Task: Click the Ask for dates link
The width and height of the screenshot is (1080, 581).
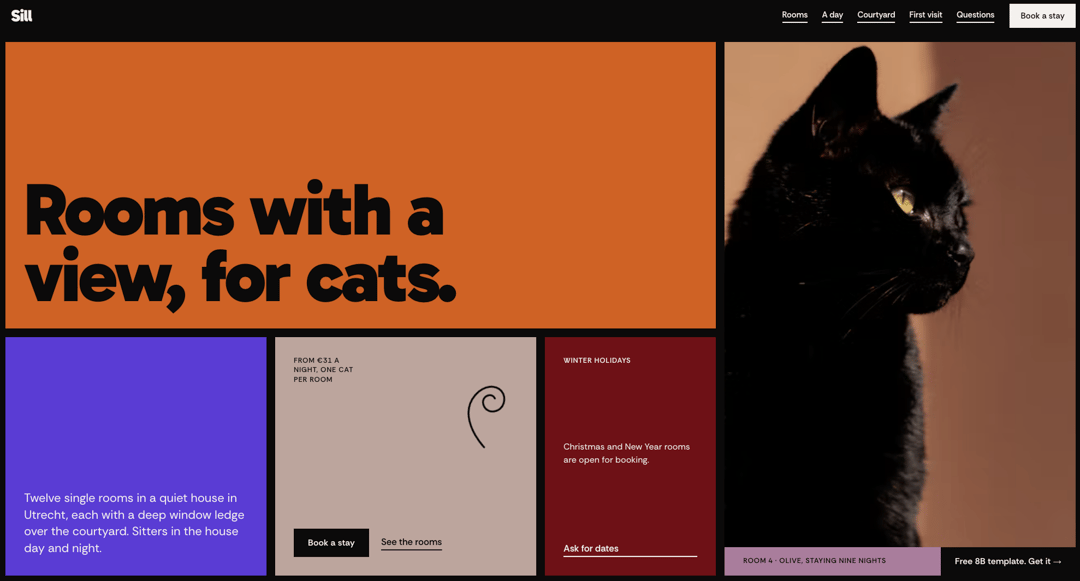Action: pyautogui.click(x=630, y=549)
